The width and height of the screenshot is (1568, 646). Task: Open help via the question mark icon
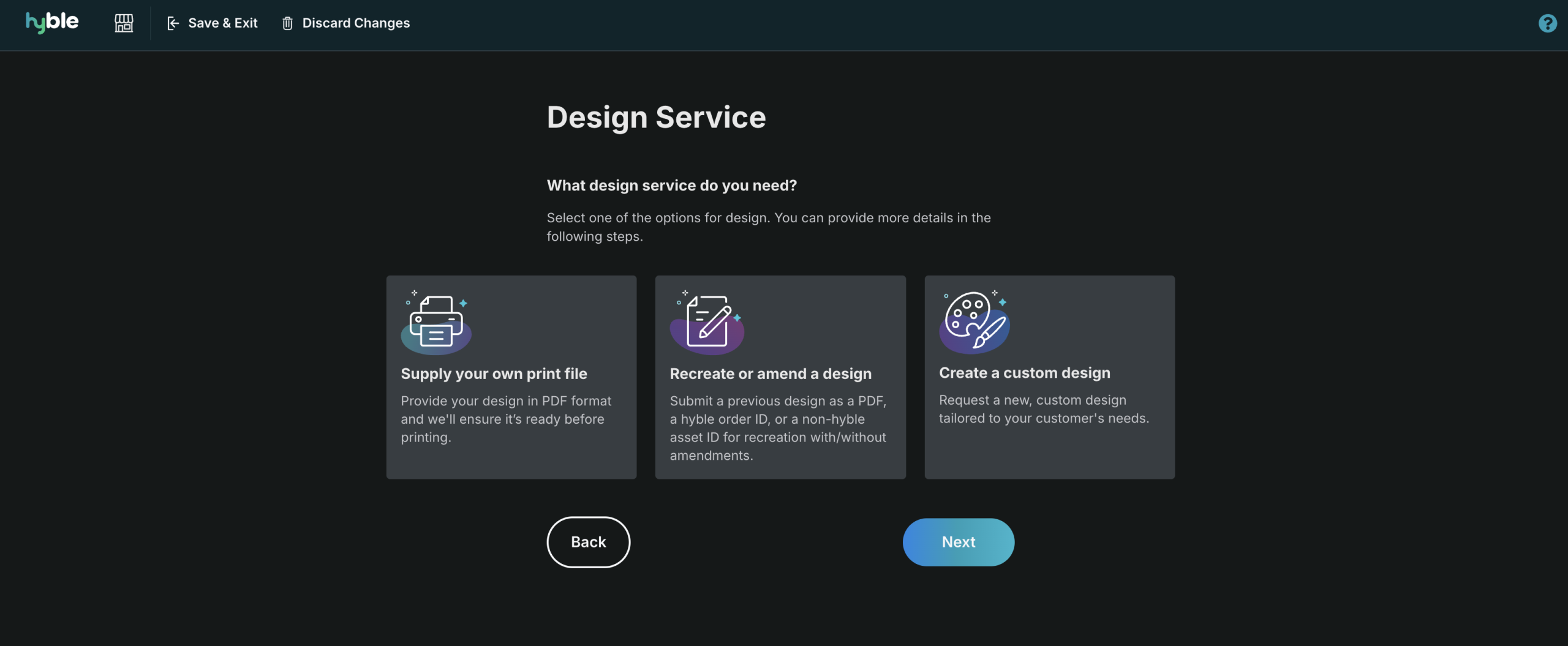[1547, 23]
